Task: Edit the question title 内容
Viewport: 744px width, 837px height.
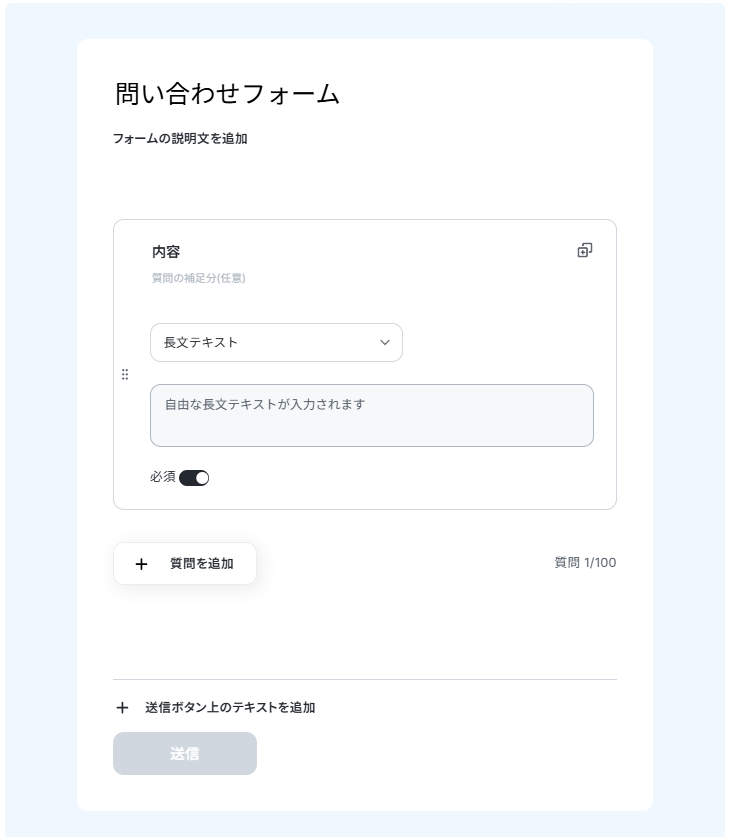Action: pyautogui.click(x=166, y=252)
